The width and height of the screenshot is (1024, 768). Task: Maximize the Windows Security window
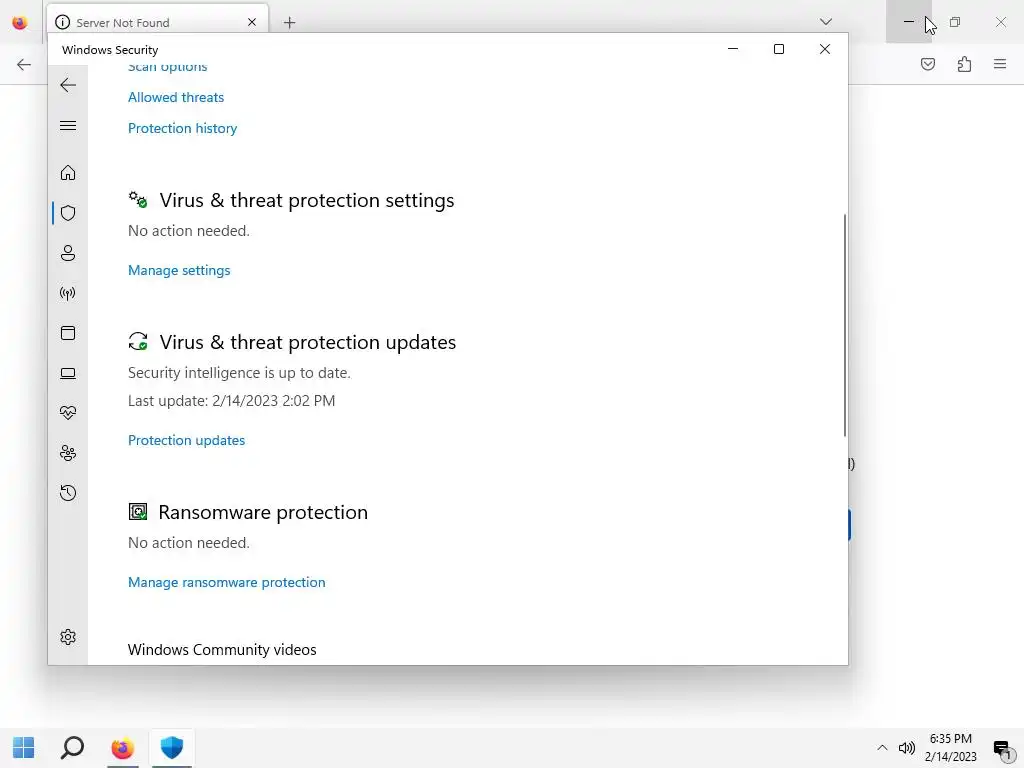tap(778, 49)
